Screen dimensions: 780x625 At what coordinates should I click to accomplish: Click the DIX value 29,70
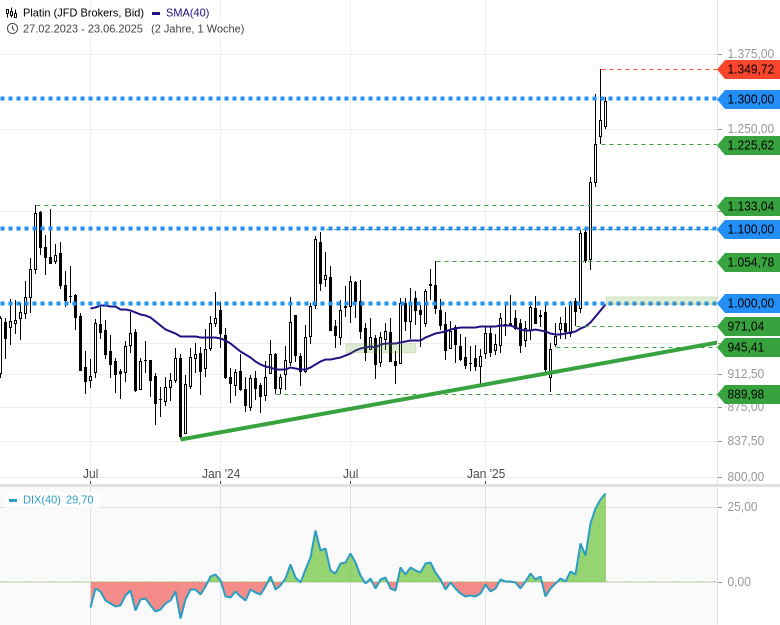80,500
